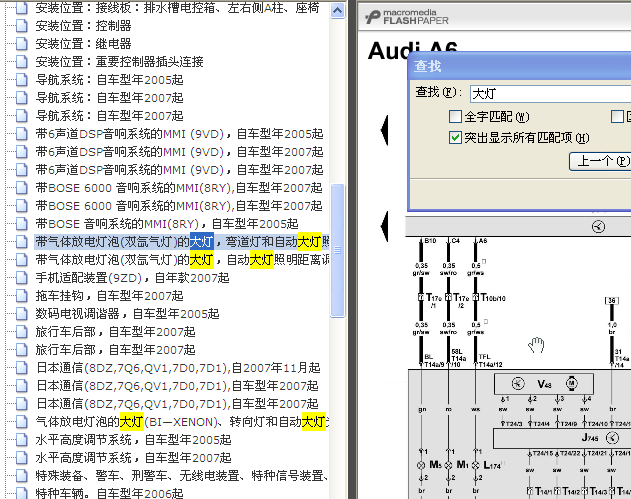Click page icon beside 安装位置:控制器

coord(21,26)
